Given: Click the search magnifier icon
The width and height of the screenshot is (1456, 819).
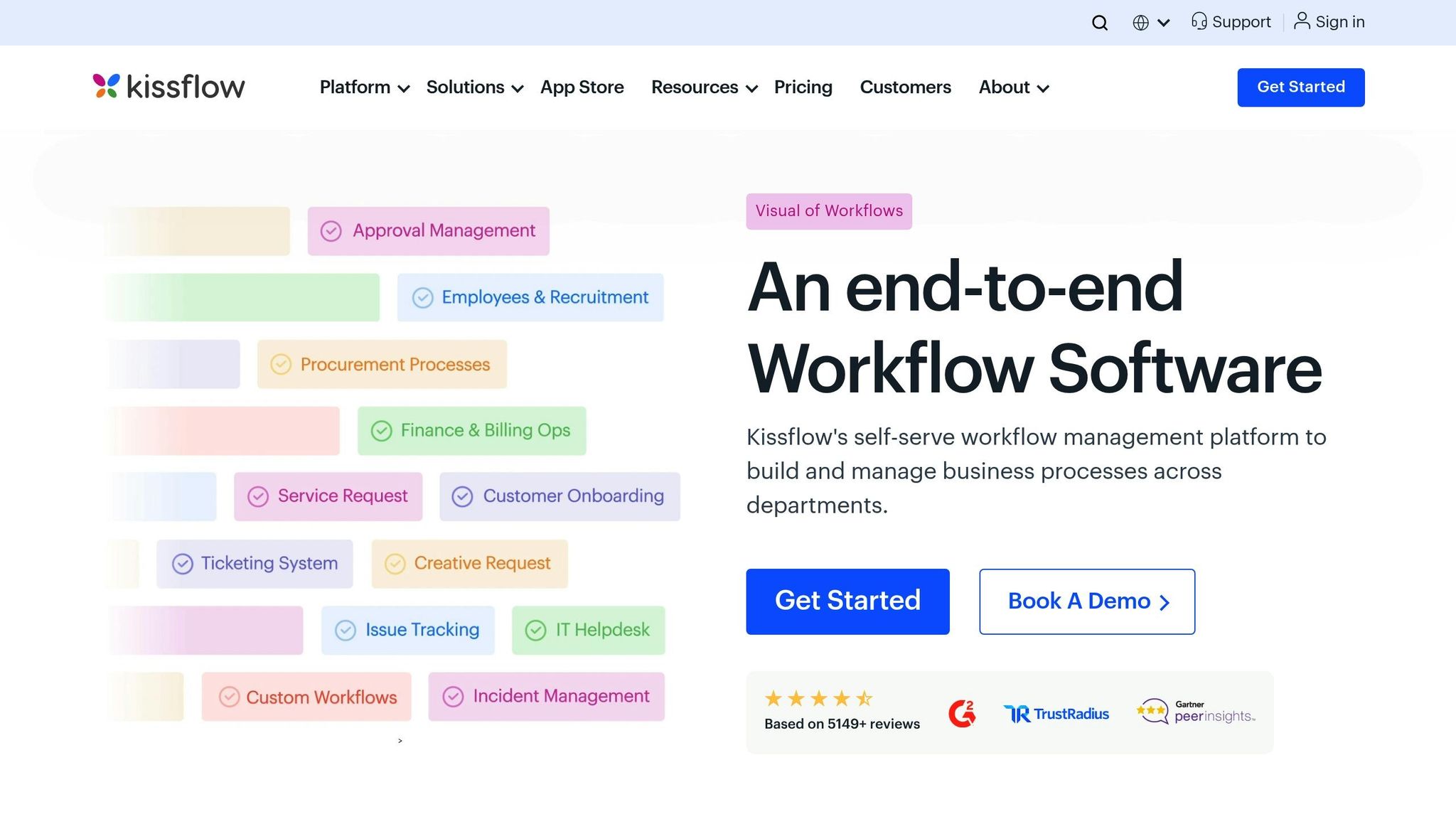Looking at the screenshot, I should pyautogui.click(x=1100, y=23).
